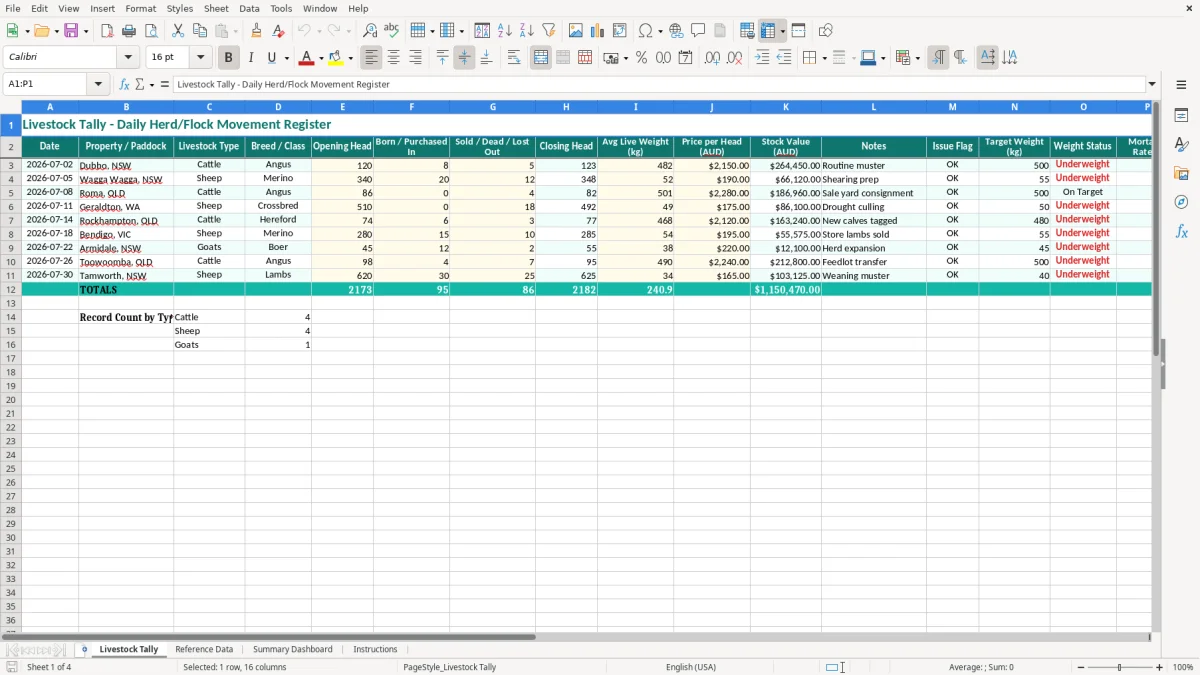Click the formula input line
This screenshot has height=675, width=1200.
point(658,85)
